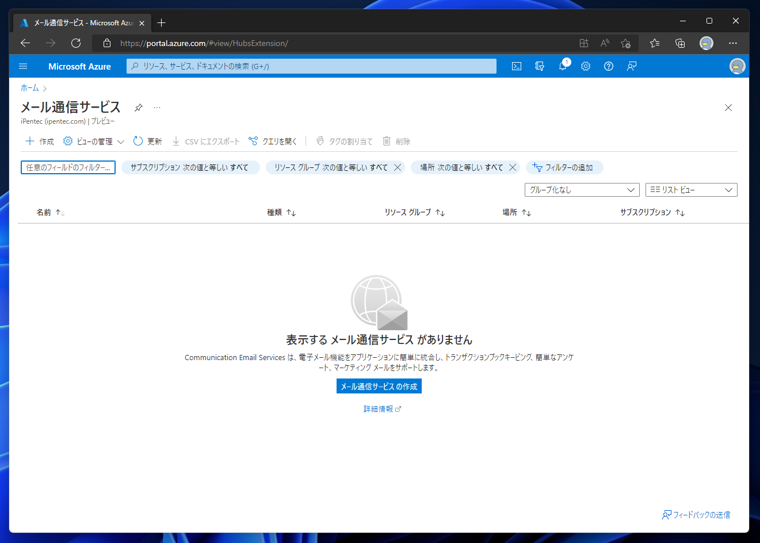Open the Azure account avatar

tap(737, 66)
